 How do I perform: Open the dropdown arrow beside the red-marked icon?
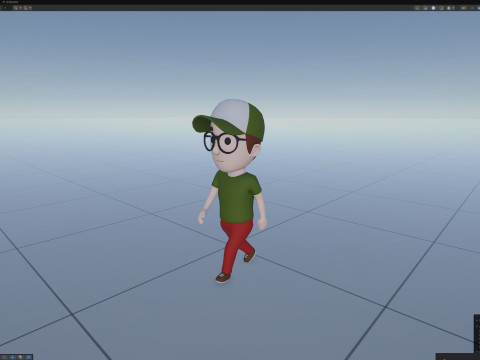tap(30, 8)
